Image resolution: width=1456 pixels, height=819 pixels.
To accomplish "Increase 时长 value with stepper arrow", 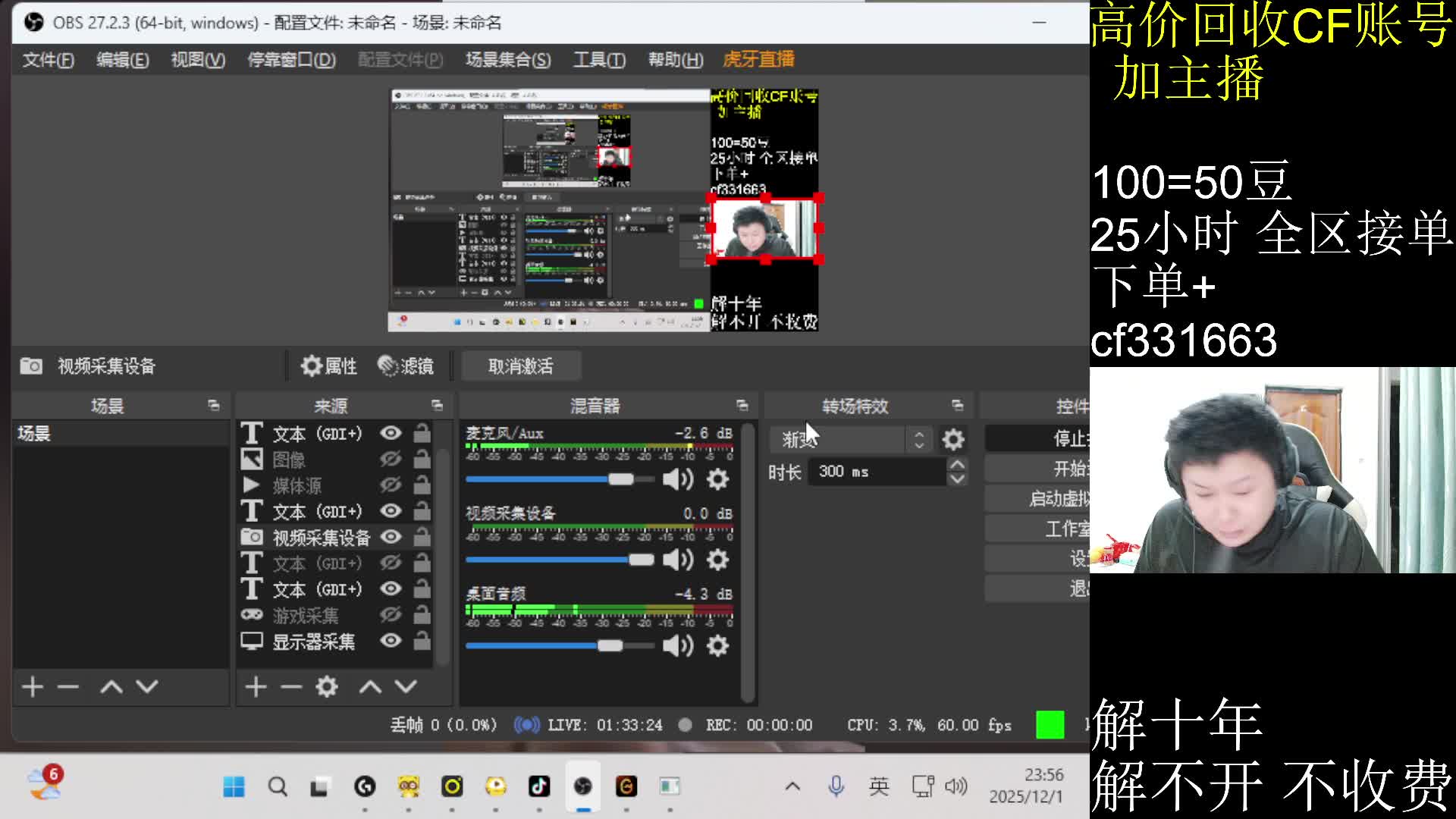I will pos(956,465).
